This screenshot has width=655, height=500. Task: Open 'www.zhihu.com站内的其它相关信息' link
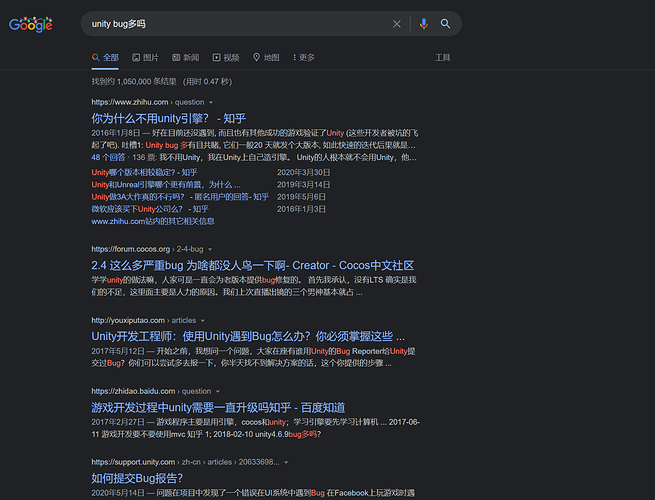tap(153, 221)
